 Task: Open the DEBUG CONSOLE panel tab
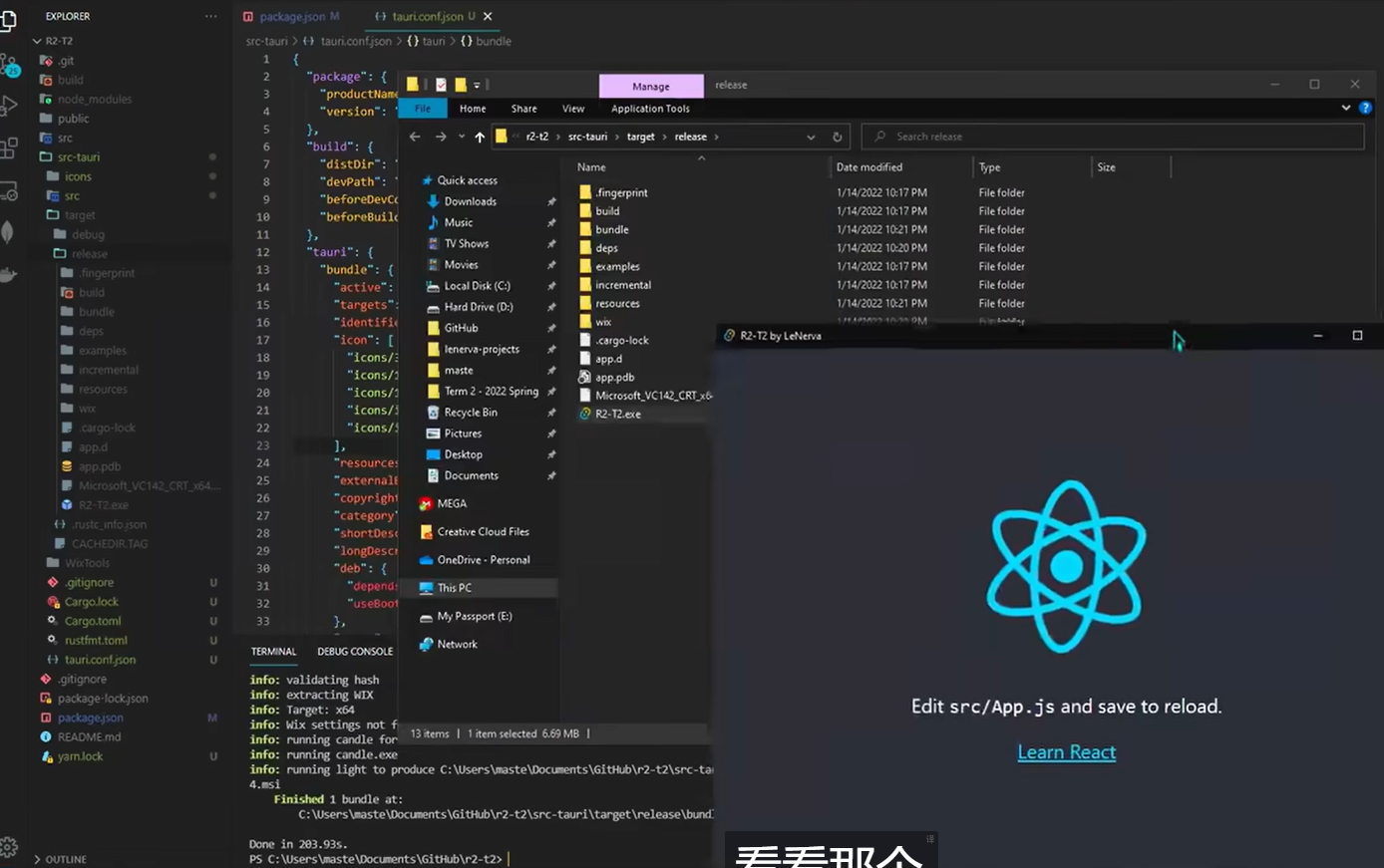[x=355, y=652]
